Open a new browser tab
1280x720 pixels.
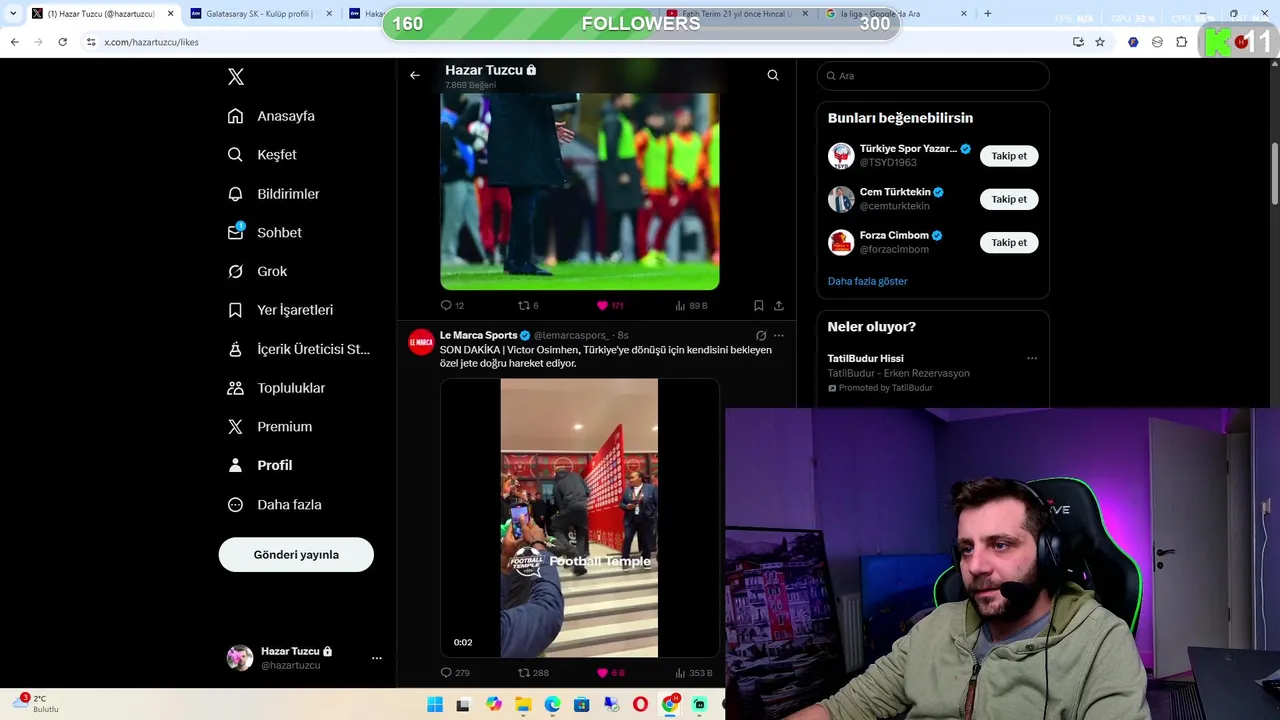[x=988, y=14]
